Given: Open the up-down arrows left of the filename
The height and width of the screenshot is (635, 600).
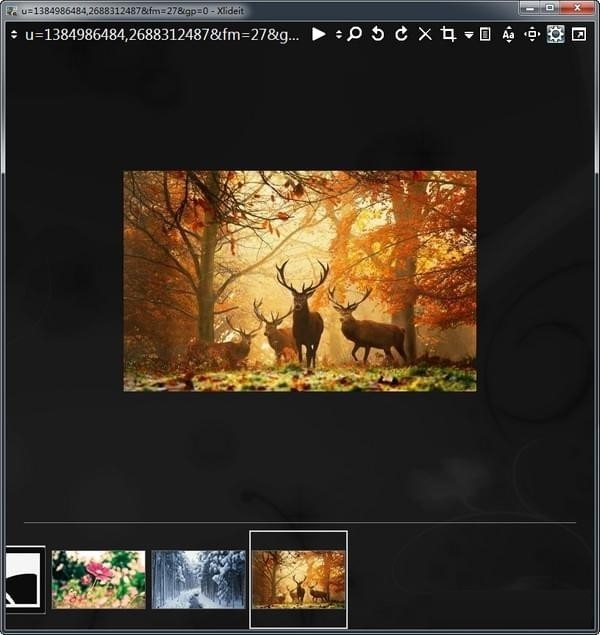Looking at the screenshot, I should pos(14,34).
